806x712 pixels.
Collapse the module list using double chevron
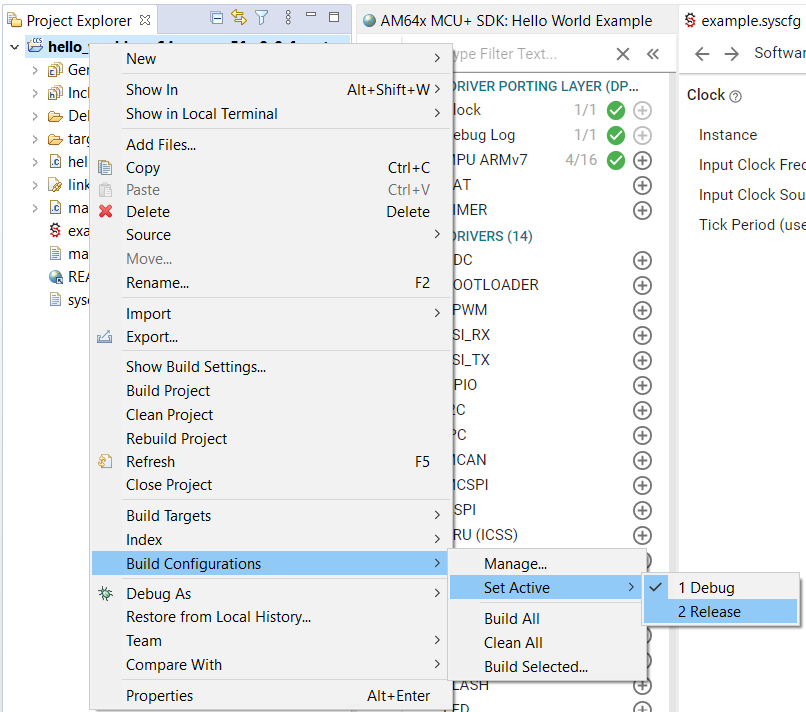(653, 54)
